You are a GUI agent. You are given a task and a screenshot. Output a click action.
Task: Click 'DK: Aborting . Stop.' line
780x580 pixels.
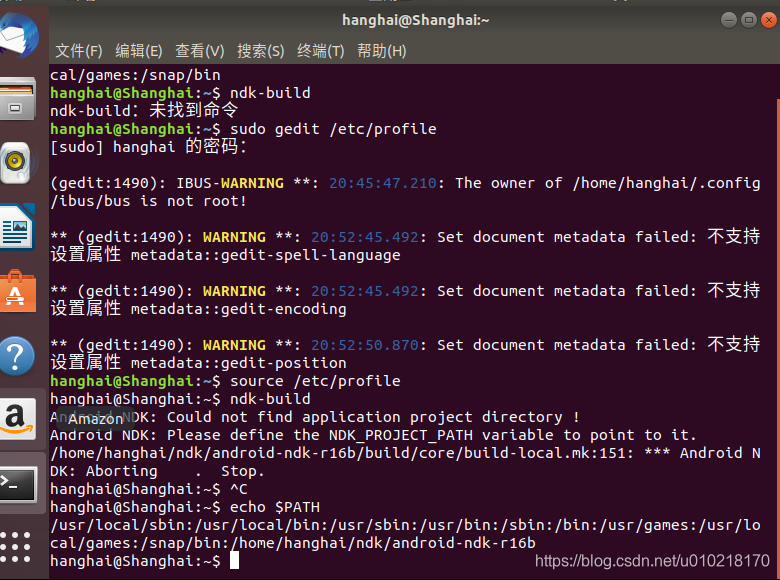tap(157, 471)
